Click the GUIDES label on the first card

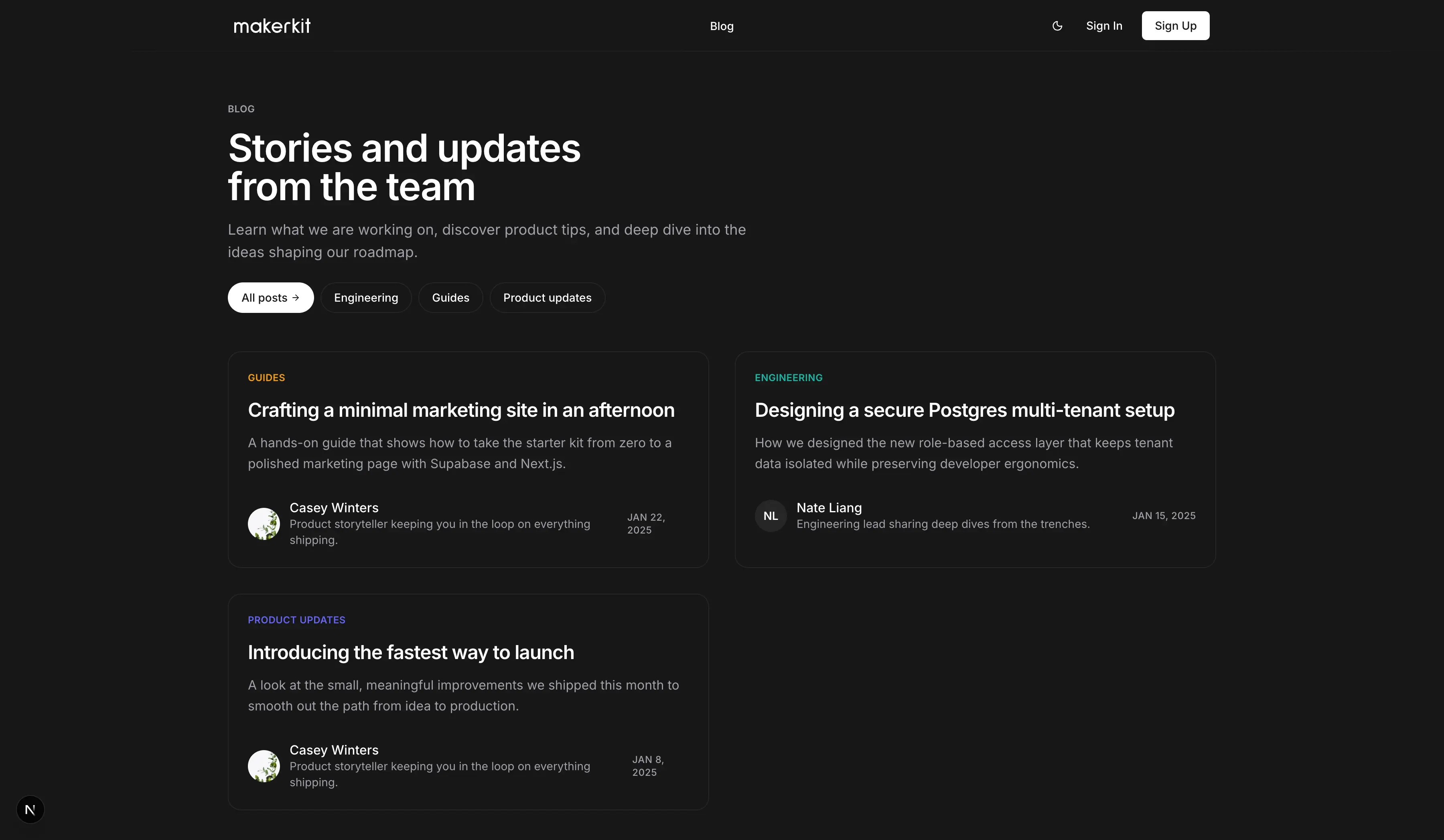(266, 377)
